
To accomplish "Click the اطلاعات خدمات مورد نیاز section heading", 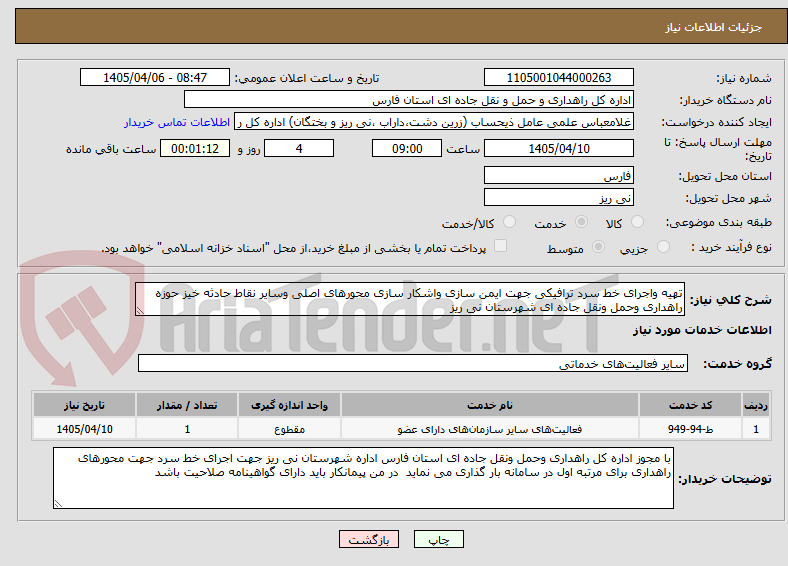I will (x=702, y=330).
